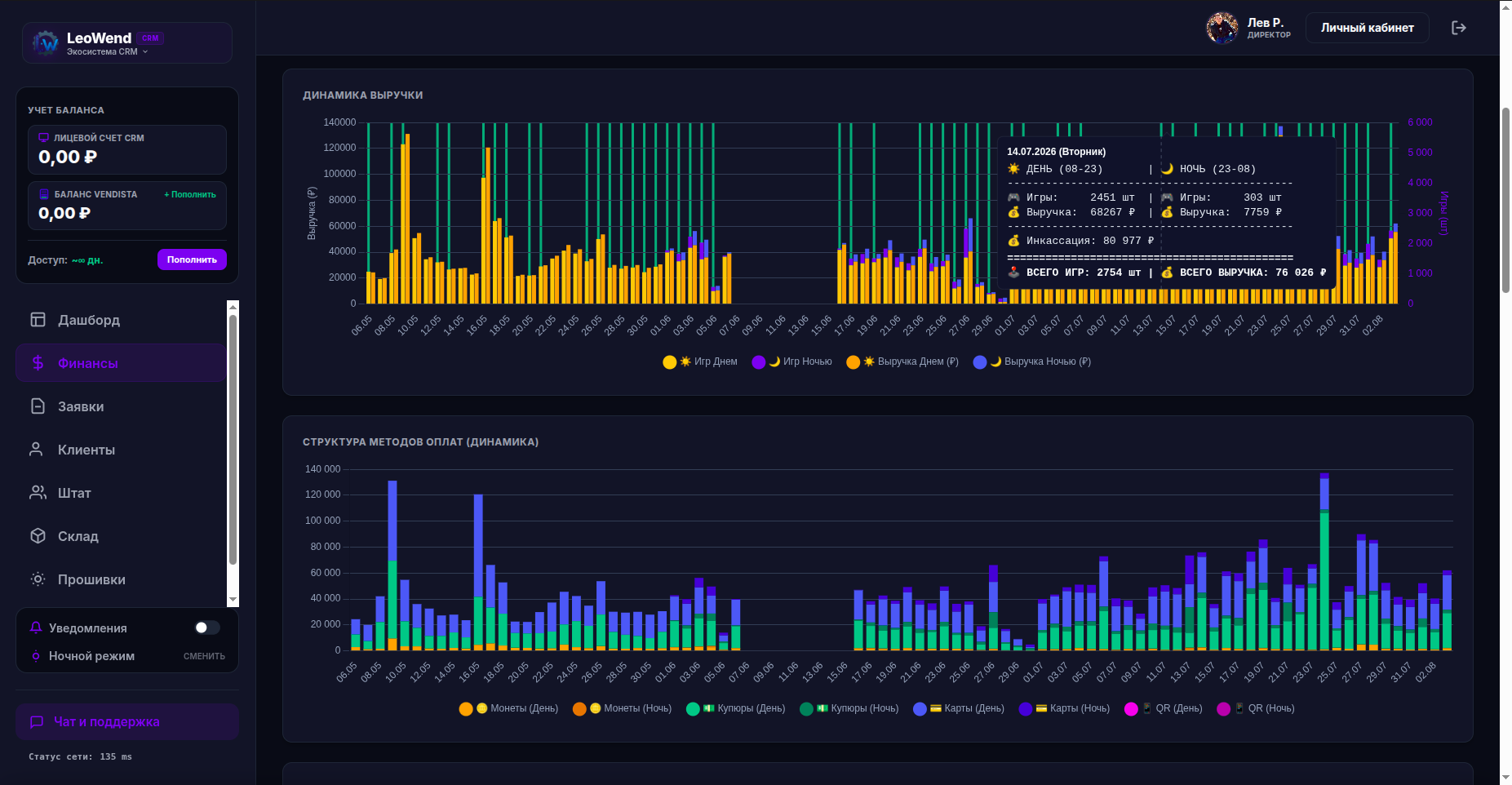Expand the Экосистема CRM dropdown chevron
The width and height of the screenshot is (1512, 785).
tap(145, 52)
